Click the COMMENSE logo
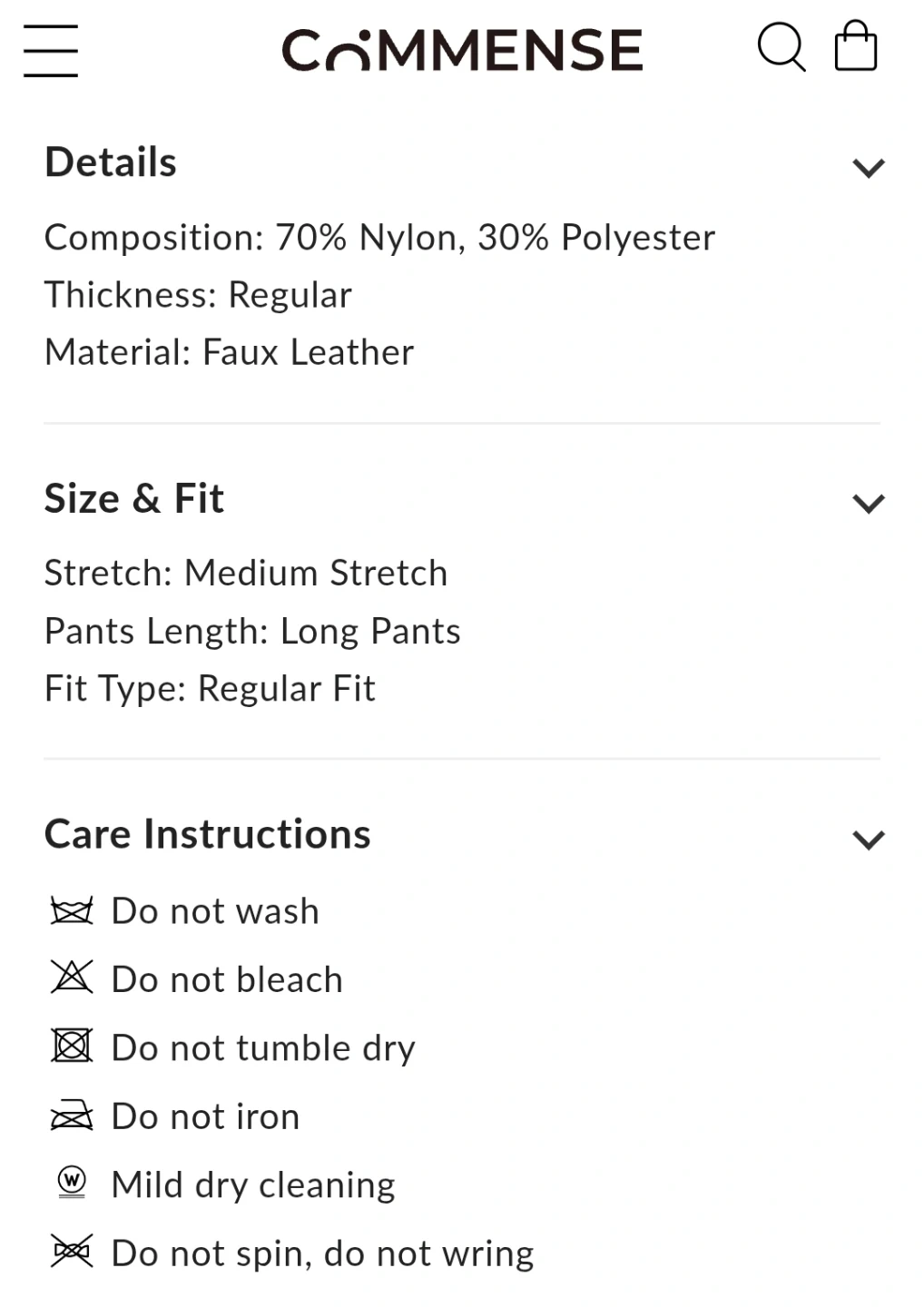Image resolution: width=924 pixels, height=1307 pixels. coord(462,51)
